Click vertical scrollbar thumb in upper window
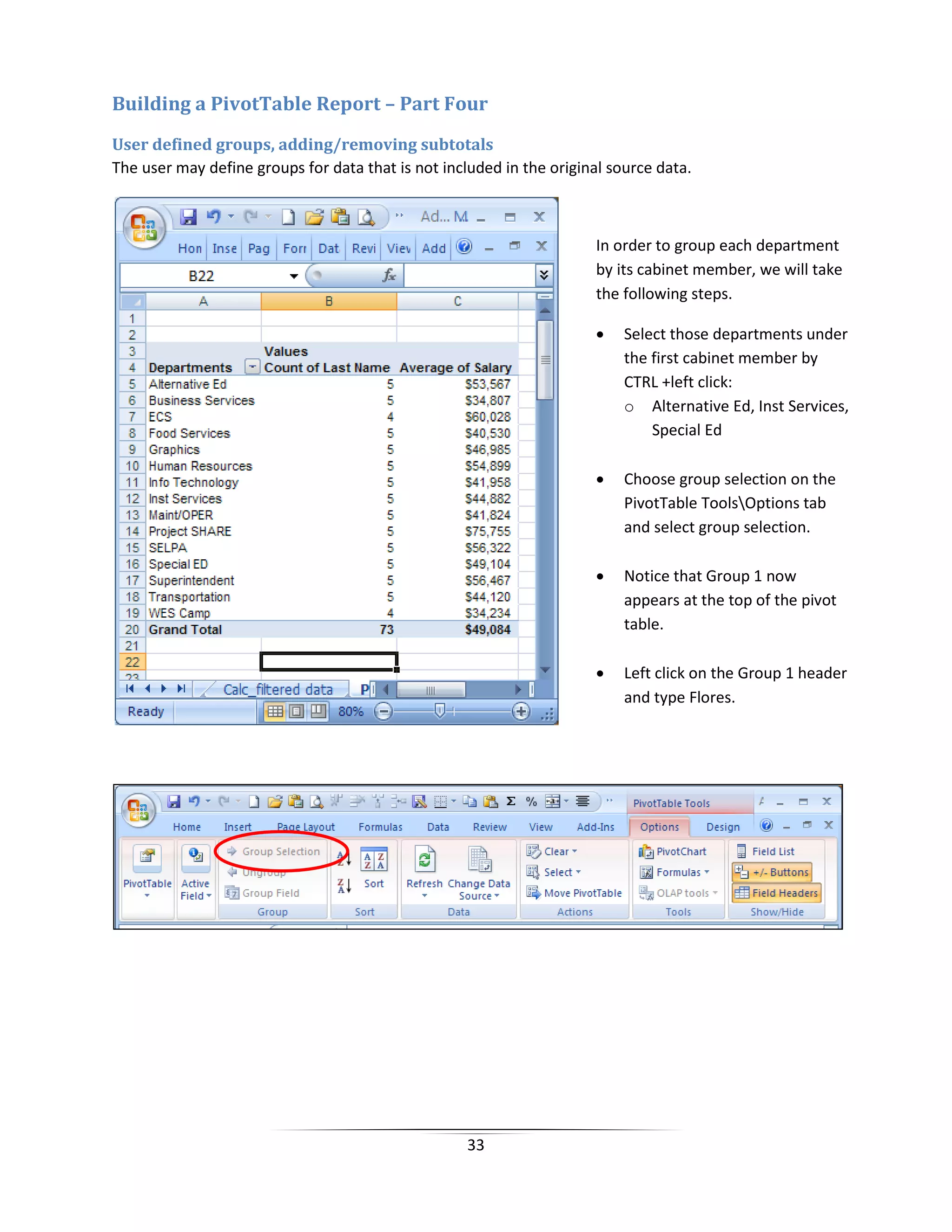 click(545, 359)
